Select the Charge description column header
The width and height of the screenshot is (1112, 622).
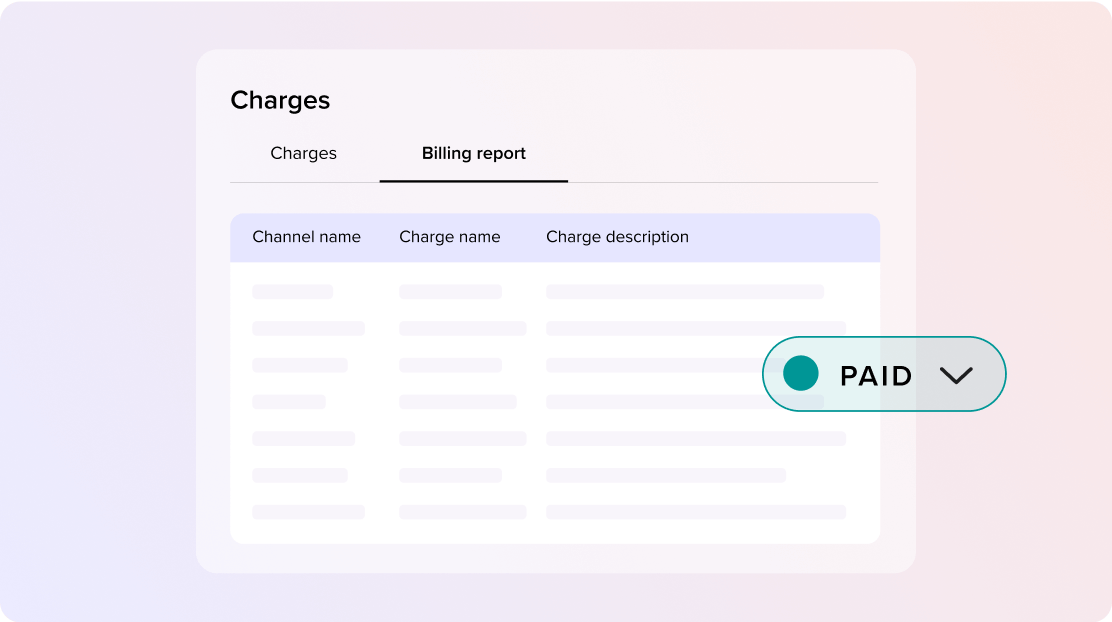click(617, 237)
